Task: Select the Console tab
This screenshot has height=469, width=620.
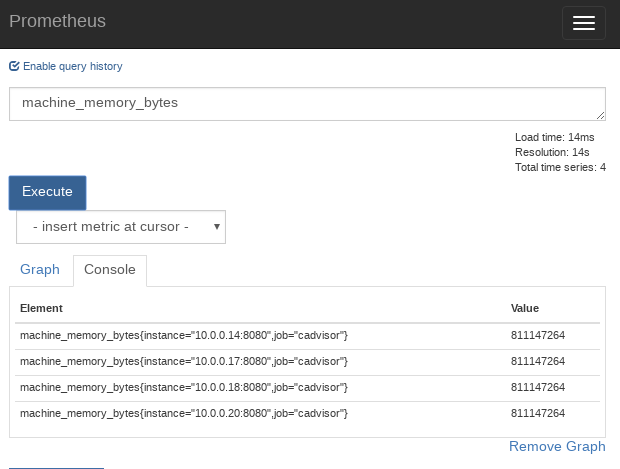Action: (x=110, y=270)
